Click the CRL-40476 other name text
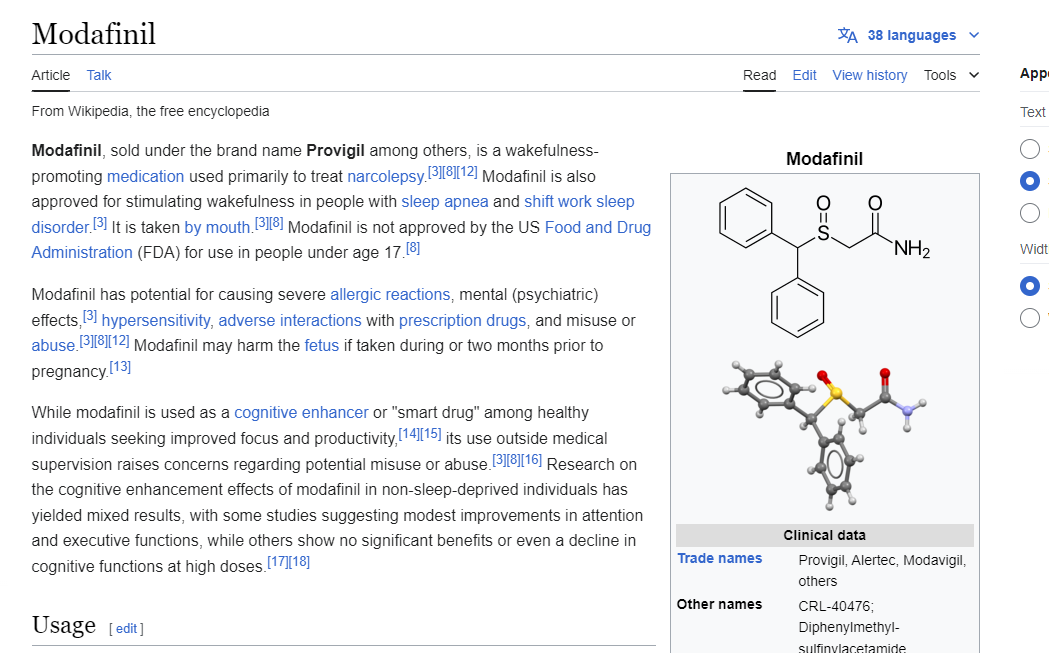 (836, 607)
